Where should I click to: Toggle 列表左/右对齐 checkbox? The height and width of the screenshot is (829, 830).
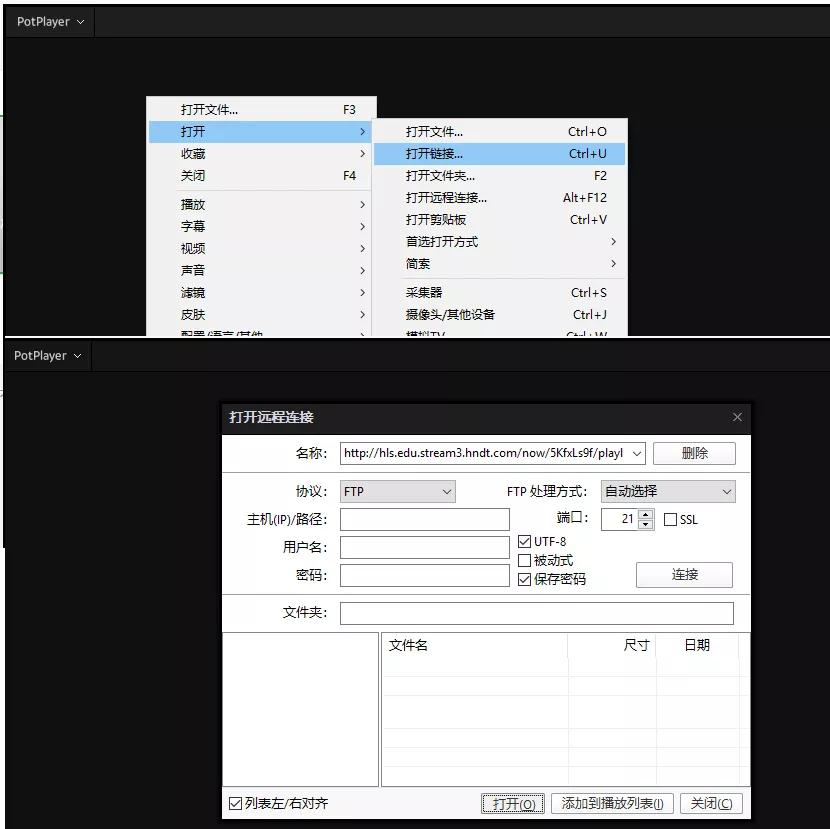click(x=236, y=803)
